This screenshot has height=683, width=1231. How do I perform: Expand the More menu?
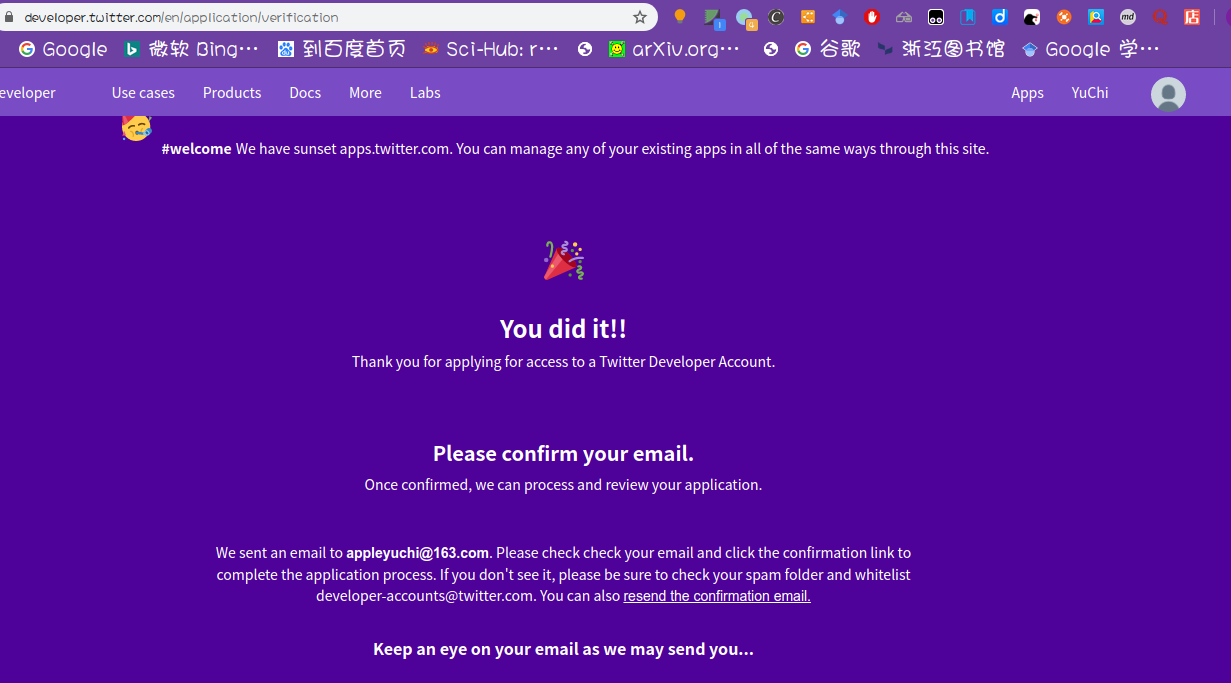point(365,93)
